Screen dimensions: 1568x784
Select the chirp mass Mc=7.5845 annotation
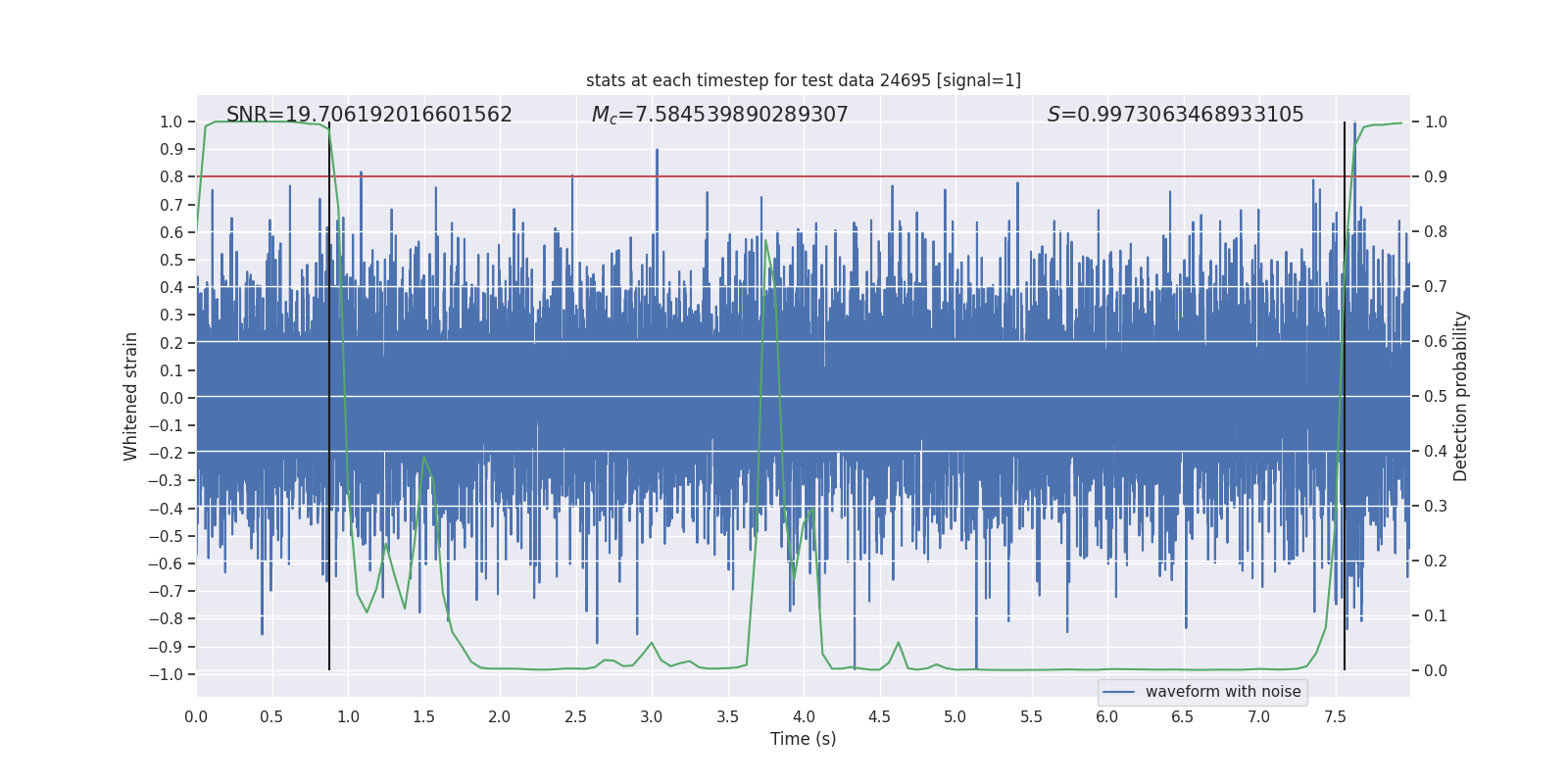[719, 115]
